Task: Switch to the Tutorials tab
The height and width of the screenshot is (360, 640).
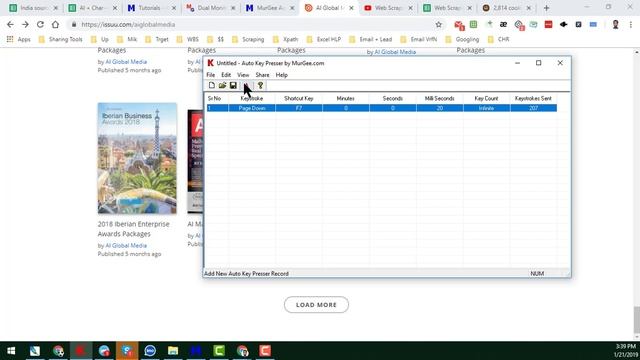Action: 152,8
